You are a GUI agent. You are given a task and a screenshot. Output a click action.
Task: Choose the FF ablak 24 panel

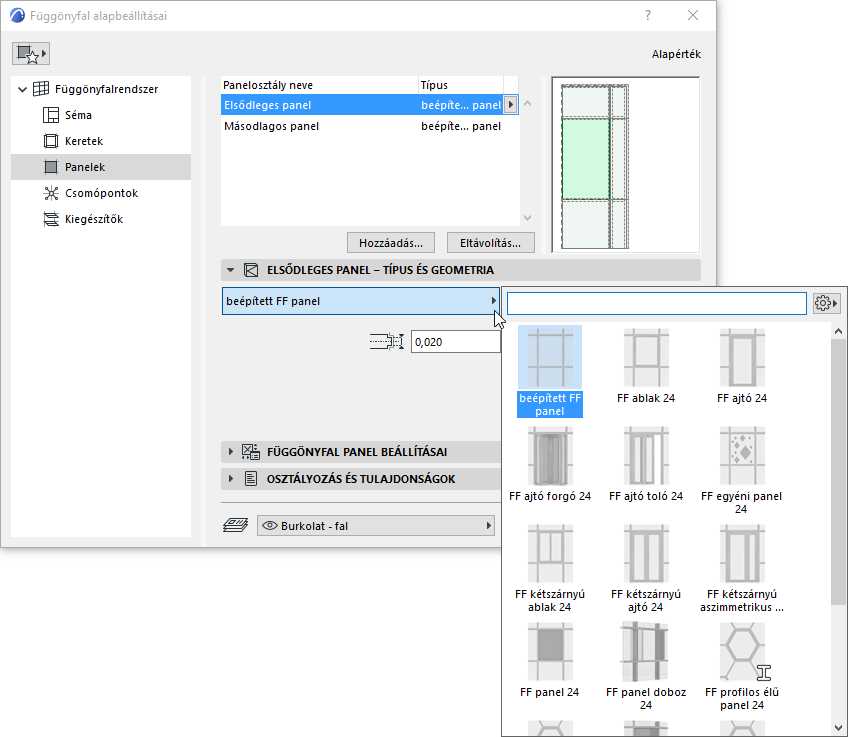coord(646,367)
